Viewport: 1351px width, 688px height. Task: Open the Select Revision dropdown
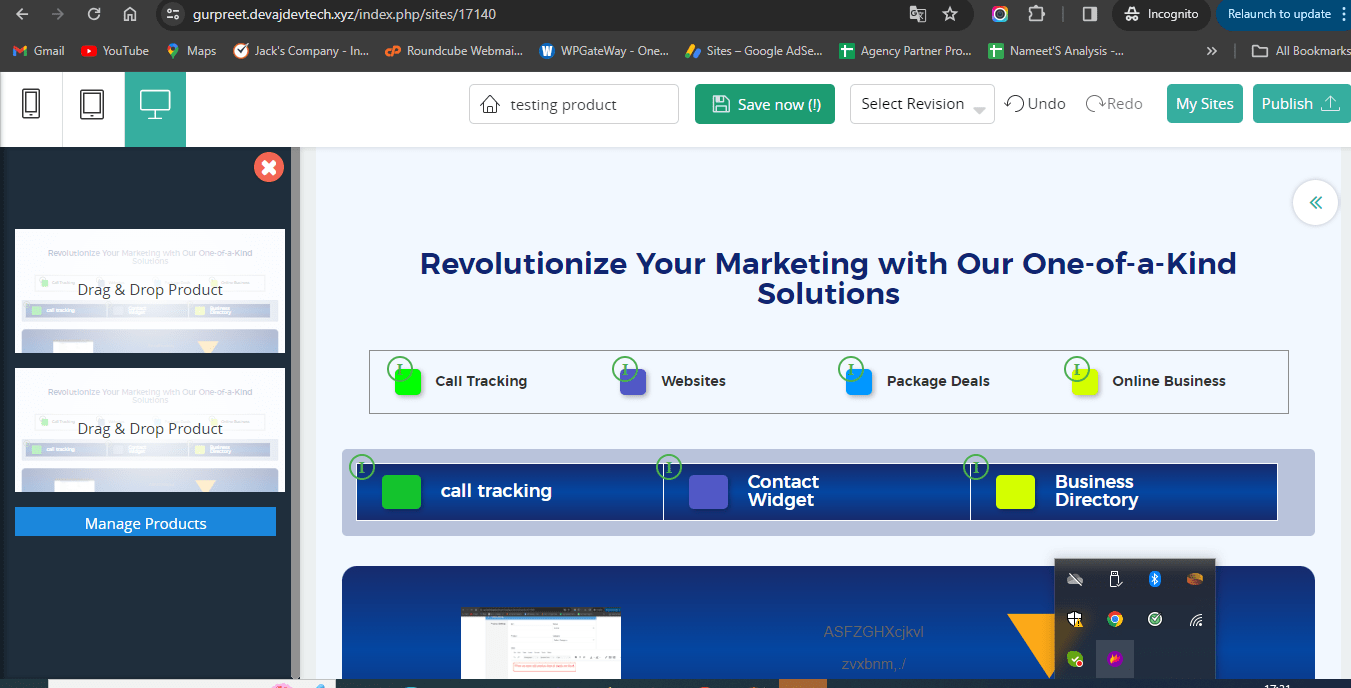coord(921,104)
